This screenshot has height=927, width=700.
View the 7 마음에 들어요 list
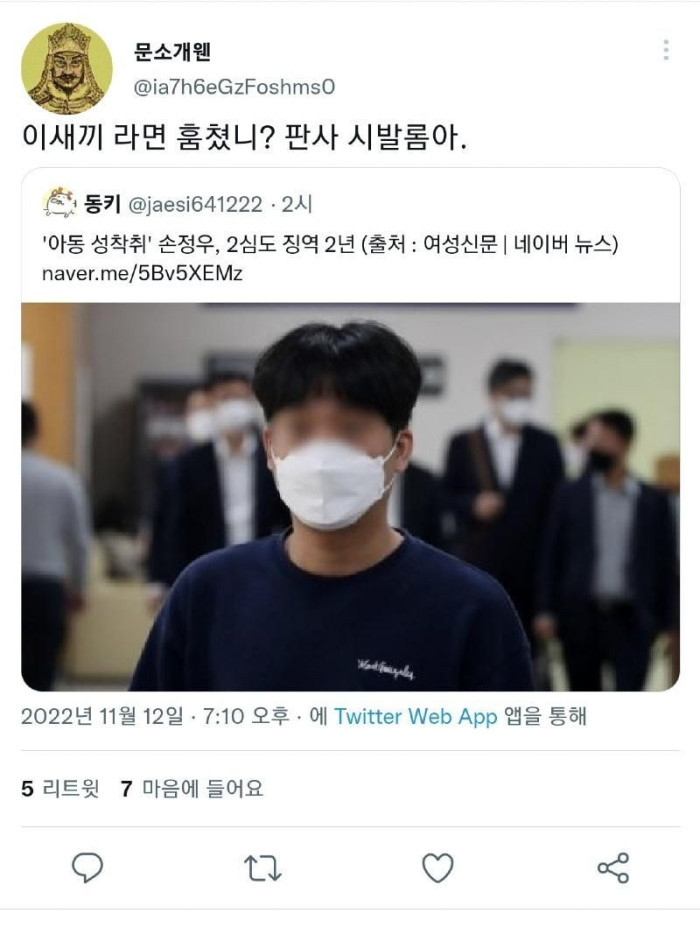(192, 789)
